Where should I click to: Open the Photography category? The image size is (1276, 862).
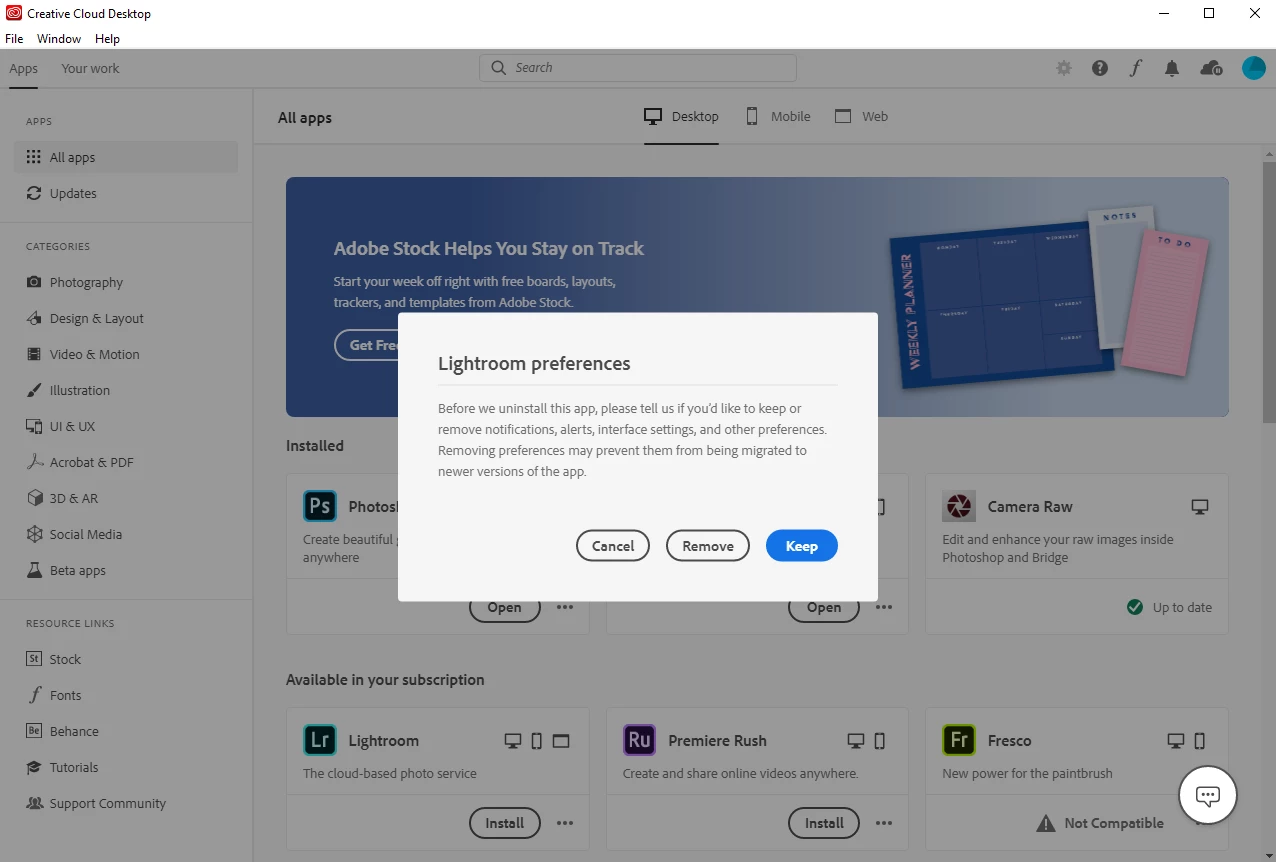tap(126, 282)
